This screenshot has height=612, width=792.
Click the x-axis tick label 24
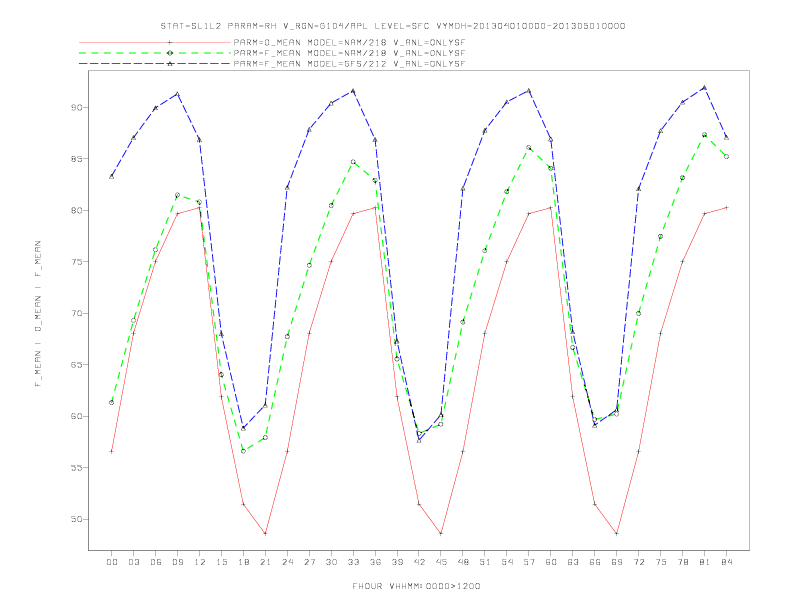[287, 562]
